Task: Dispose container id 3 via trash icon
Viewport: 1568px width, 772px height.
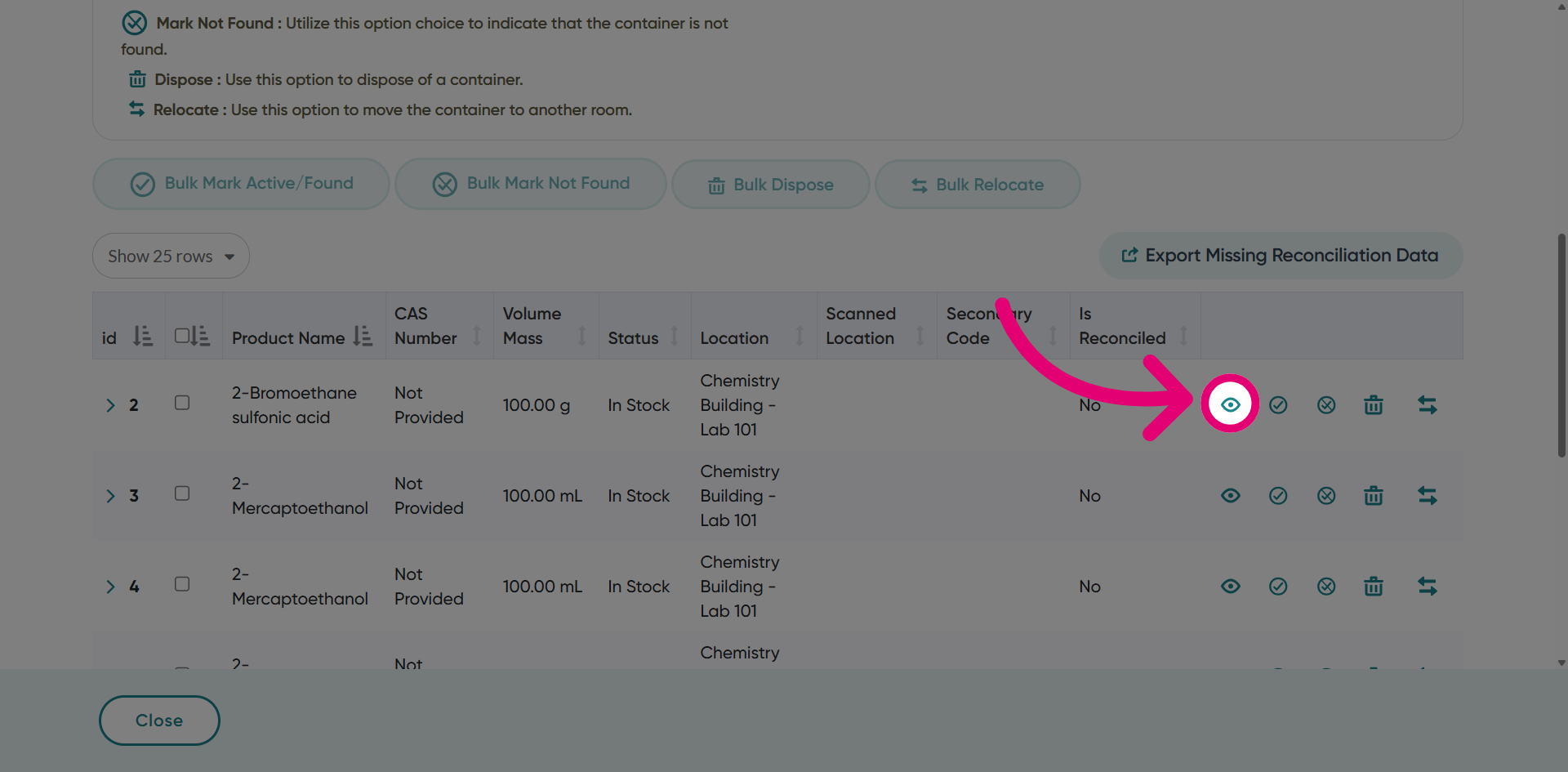Action: tap(1374, 495)
